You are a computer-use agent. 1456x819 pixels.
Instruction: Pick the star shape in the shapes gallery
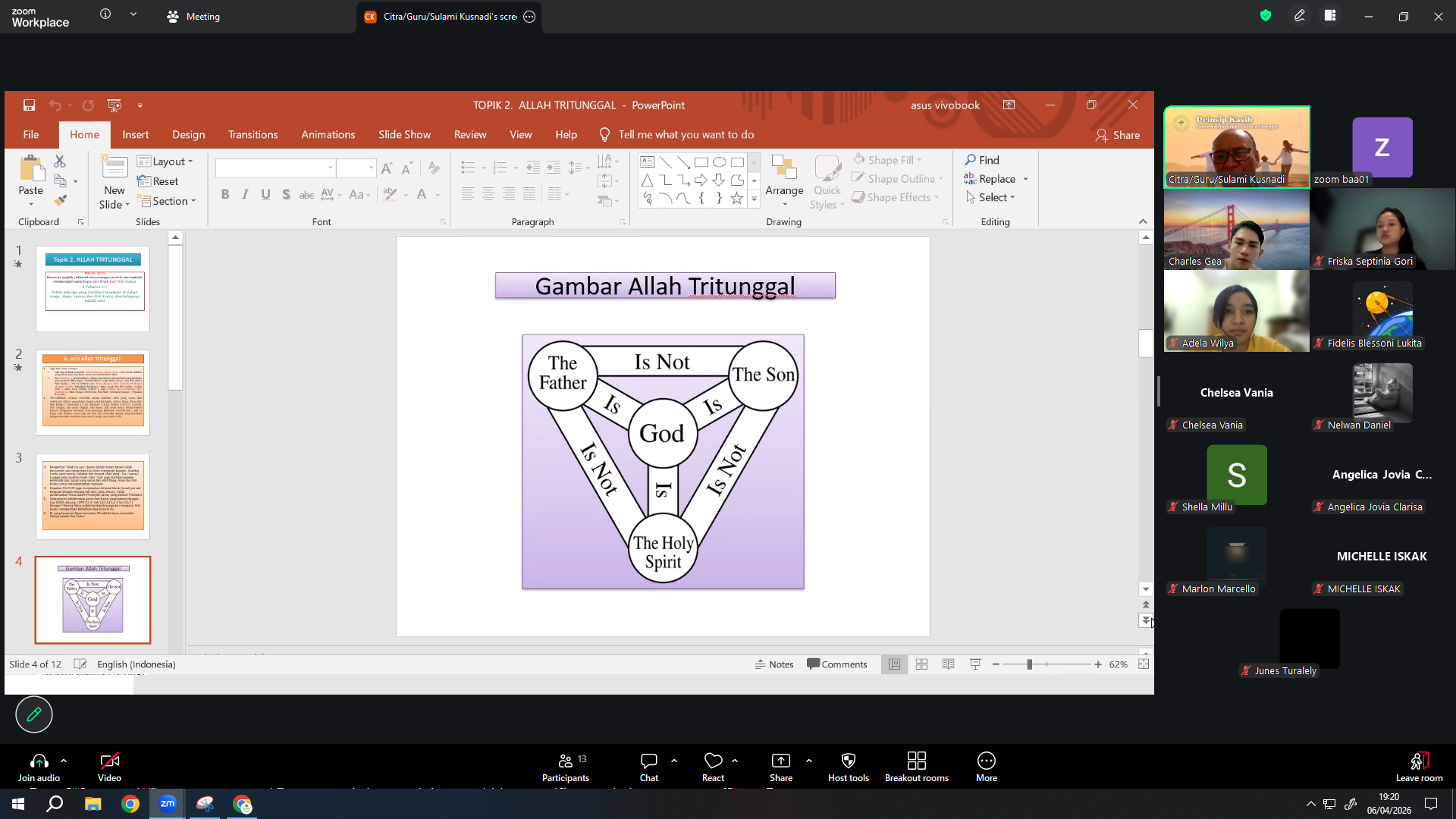point(737,198)
